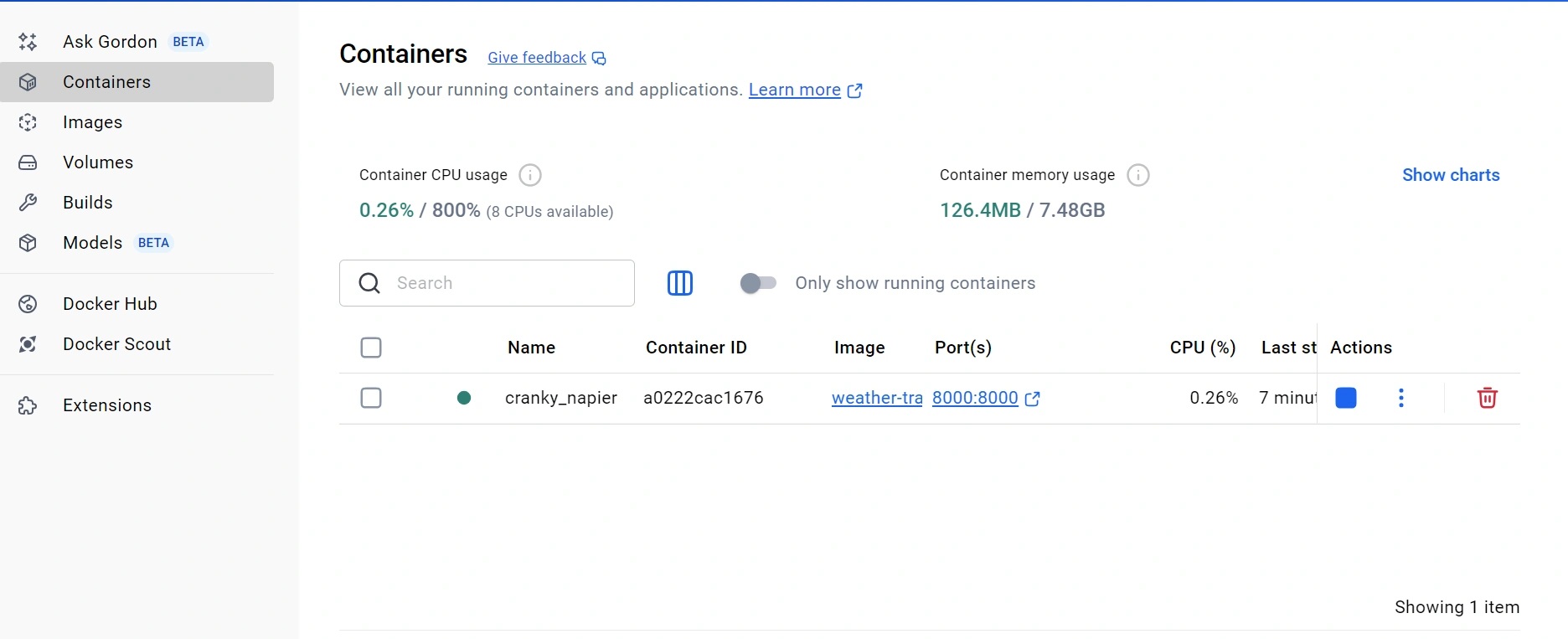Viewport: 1568px width, 639px height.
Task: Click the Images sidebar icon
Action: (x=28, y=122)
